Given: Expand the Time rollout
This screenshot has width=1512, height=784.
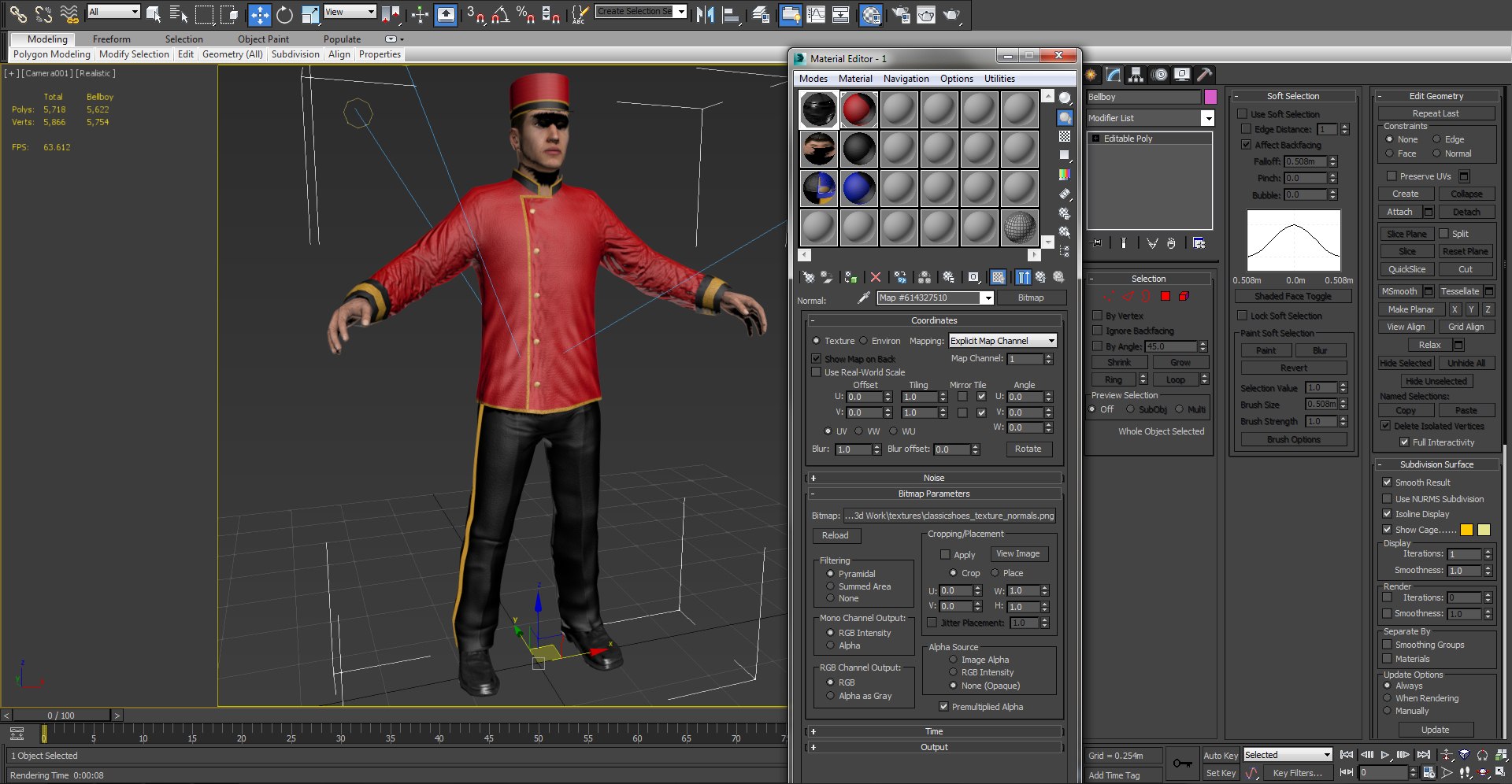Looking at the screenshot, I should [x=934, y=731].
